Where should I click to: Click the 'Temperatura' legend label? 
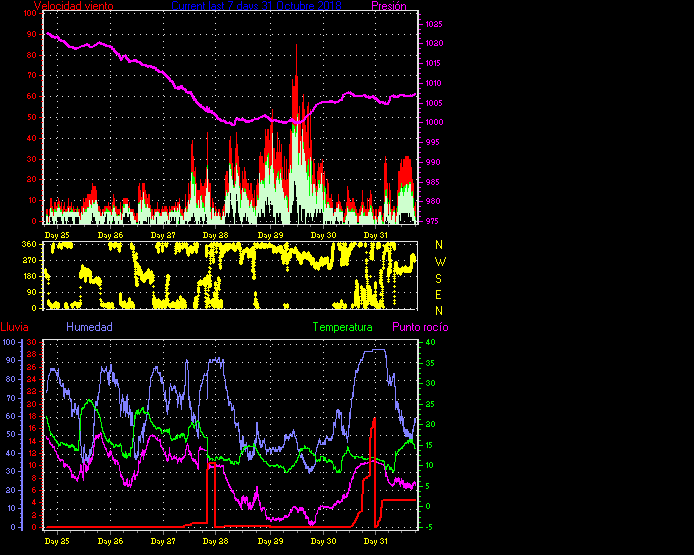342,327
